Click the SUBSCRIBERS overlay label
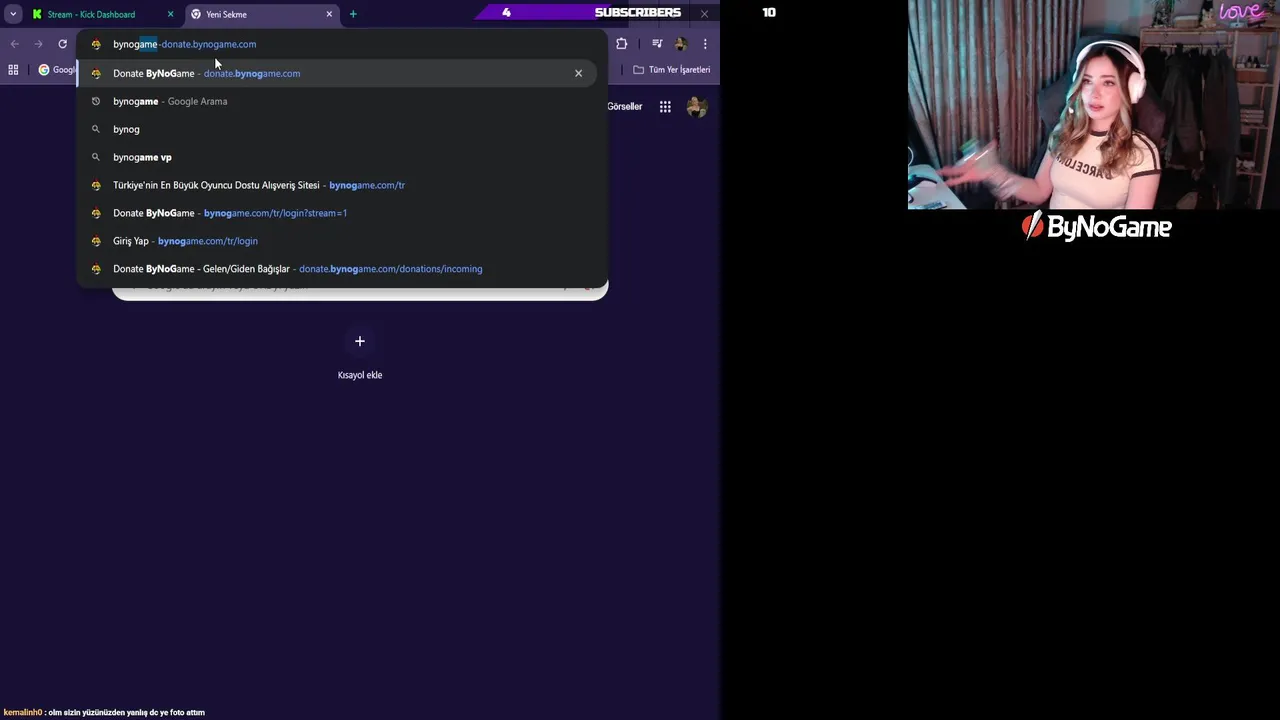The image size is (1280, 720). 638,12
